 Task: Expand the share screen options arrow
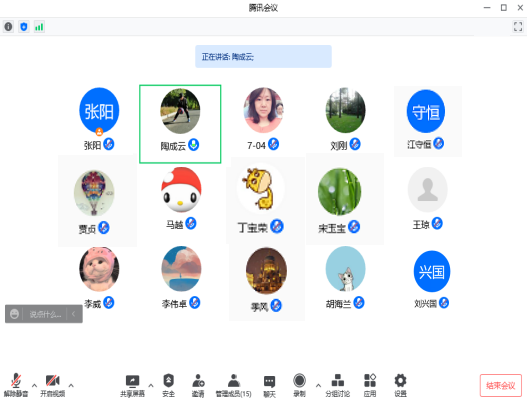pos(151,385)
